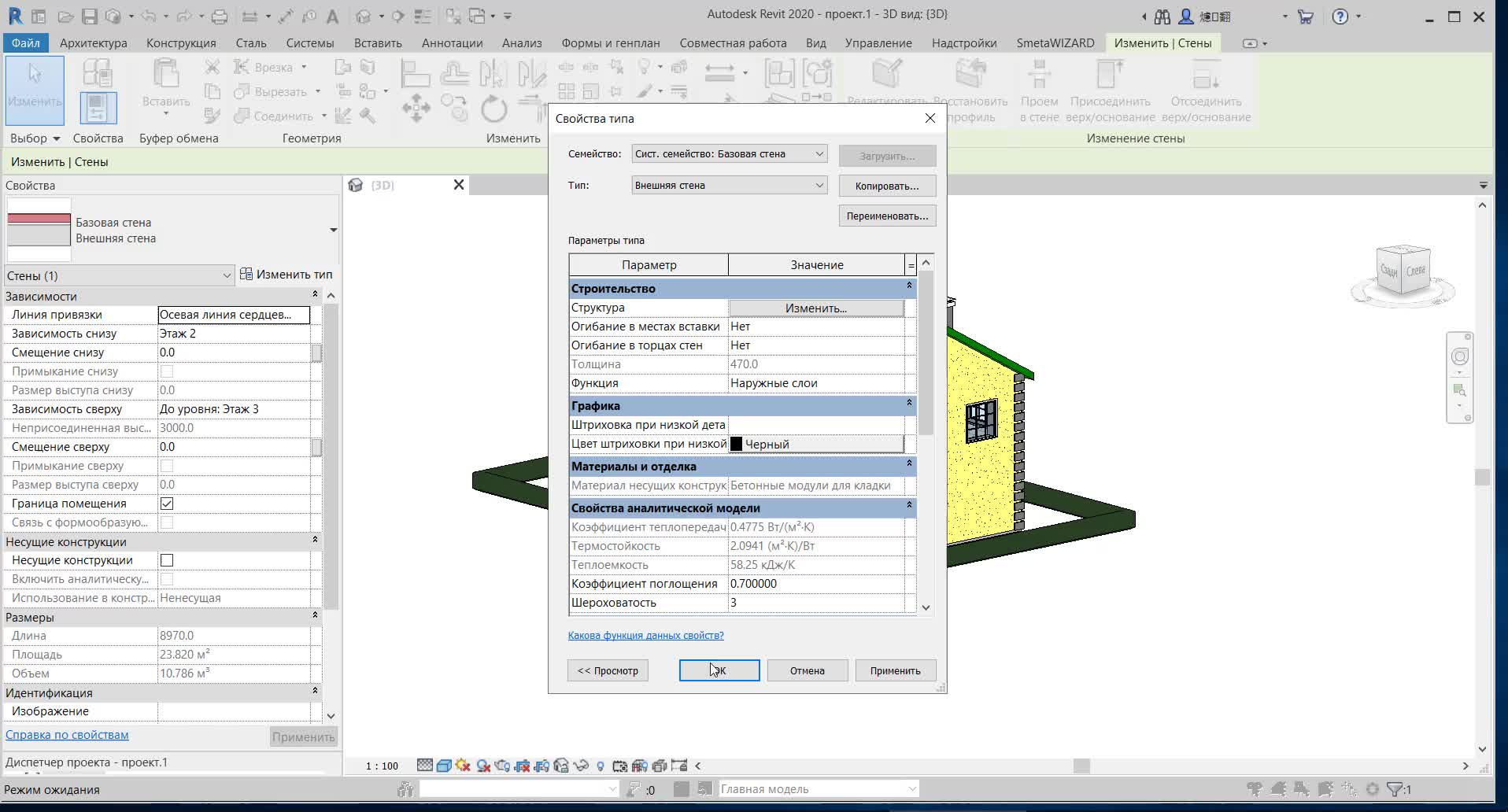The image size is (1508, 812).
Task: Click the Type Properties icon above Properties button
Action: [x=98, y=73]
